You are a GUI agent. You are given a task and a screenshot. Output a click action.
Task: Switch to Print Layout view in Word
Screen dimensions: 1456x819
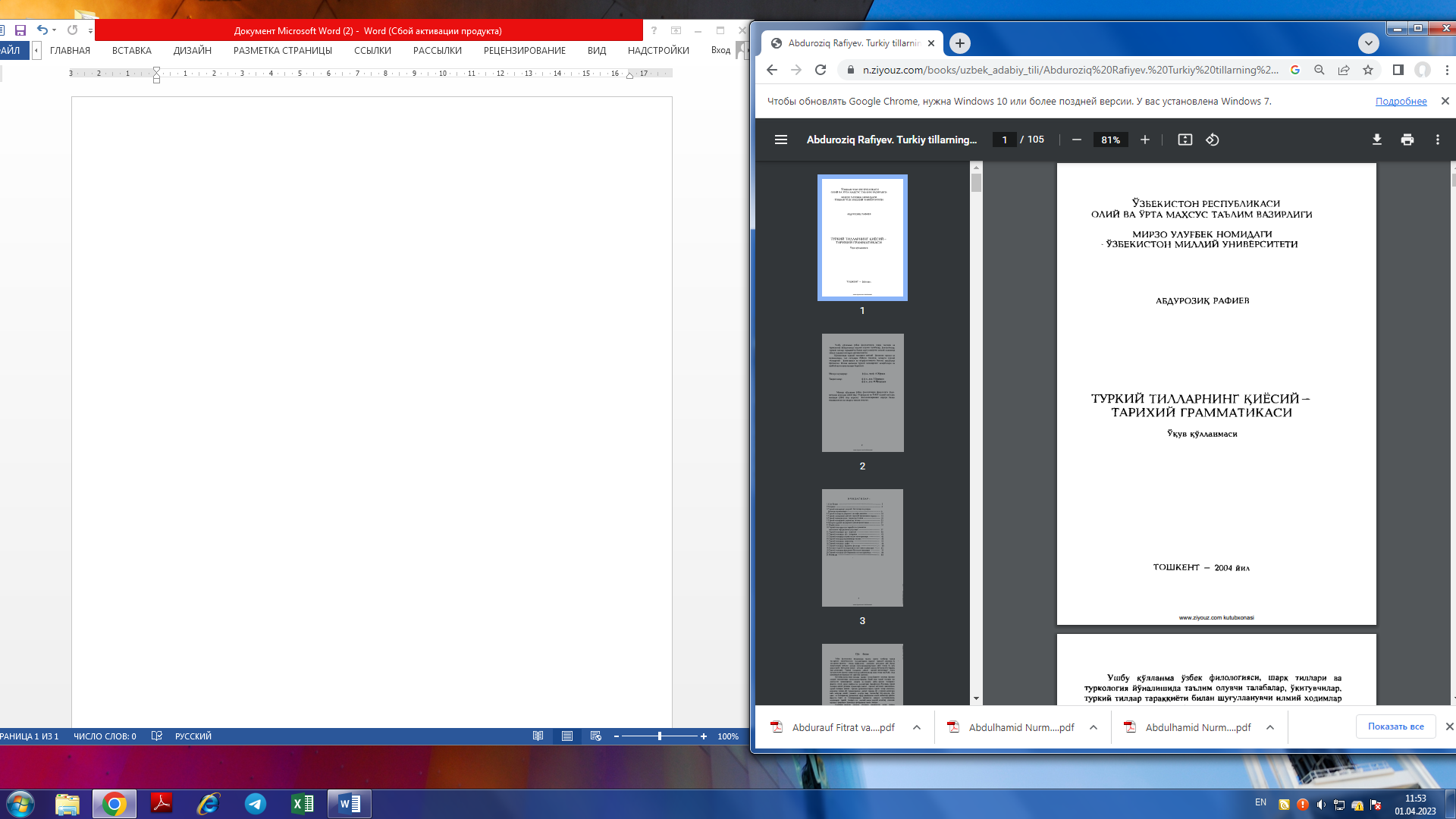tap(567, 736)
